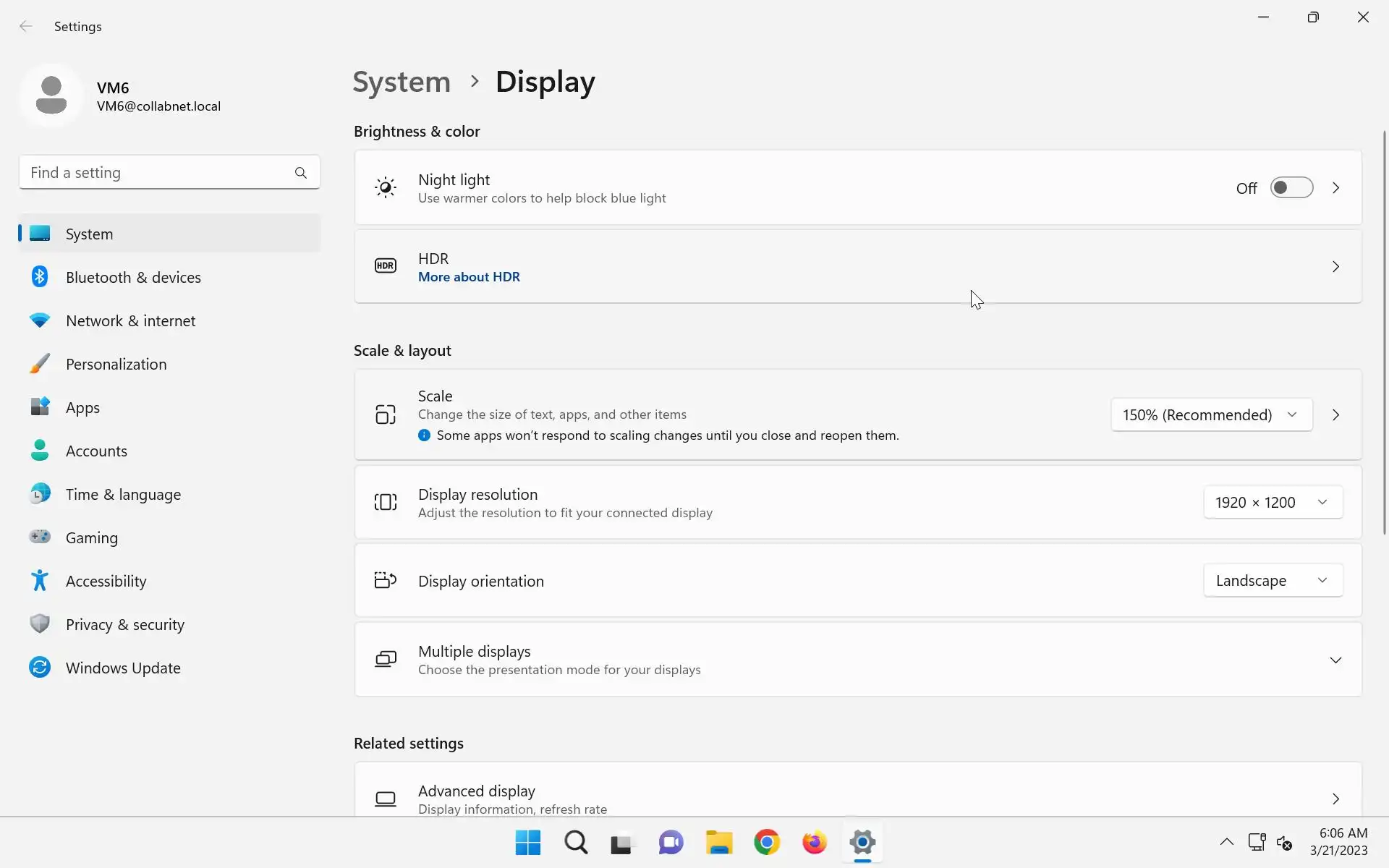
Task: Open Firefox from the taskbar
Action: click(815, 843)
